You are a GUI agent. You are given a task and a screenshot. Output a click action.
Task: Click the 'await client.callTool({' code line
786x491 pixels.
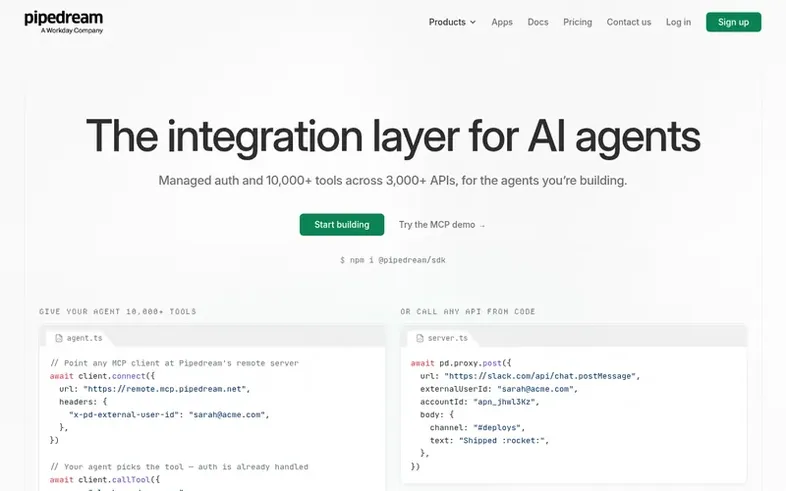(105, 479)
